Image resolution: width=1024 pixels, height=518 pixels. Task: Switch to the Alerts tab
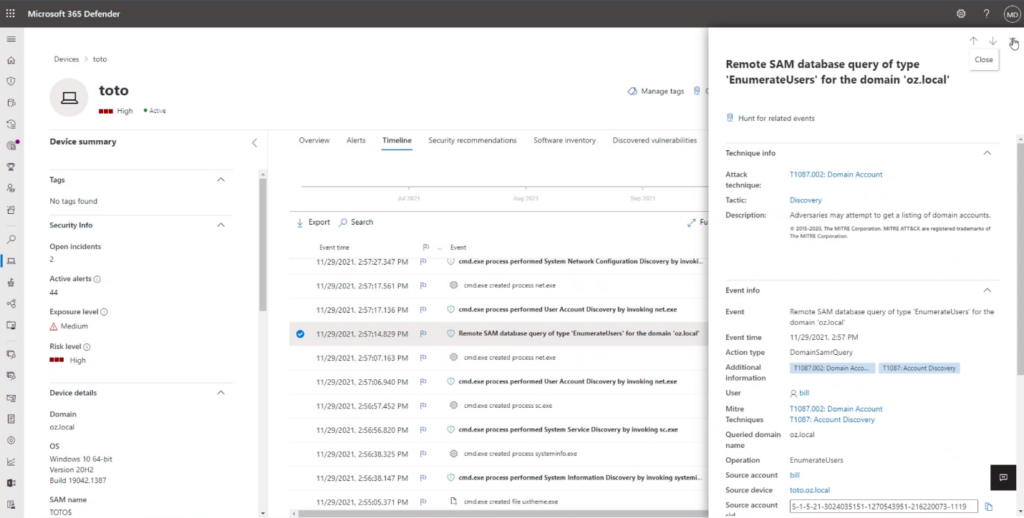[x=356, y=140]
